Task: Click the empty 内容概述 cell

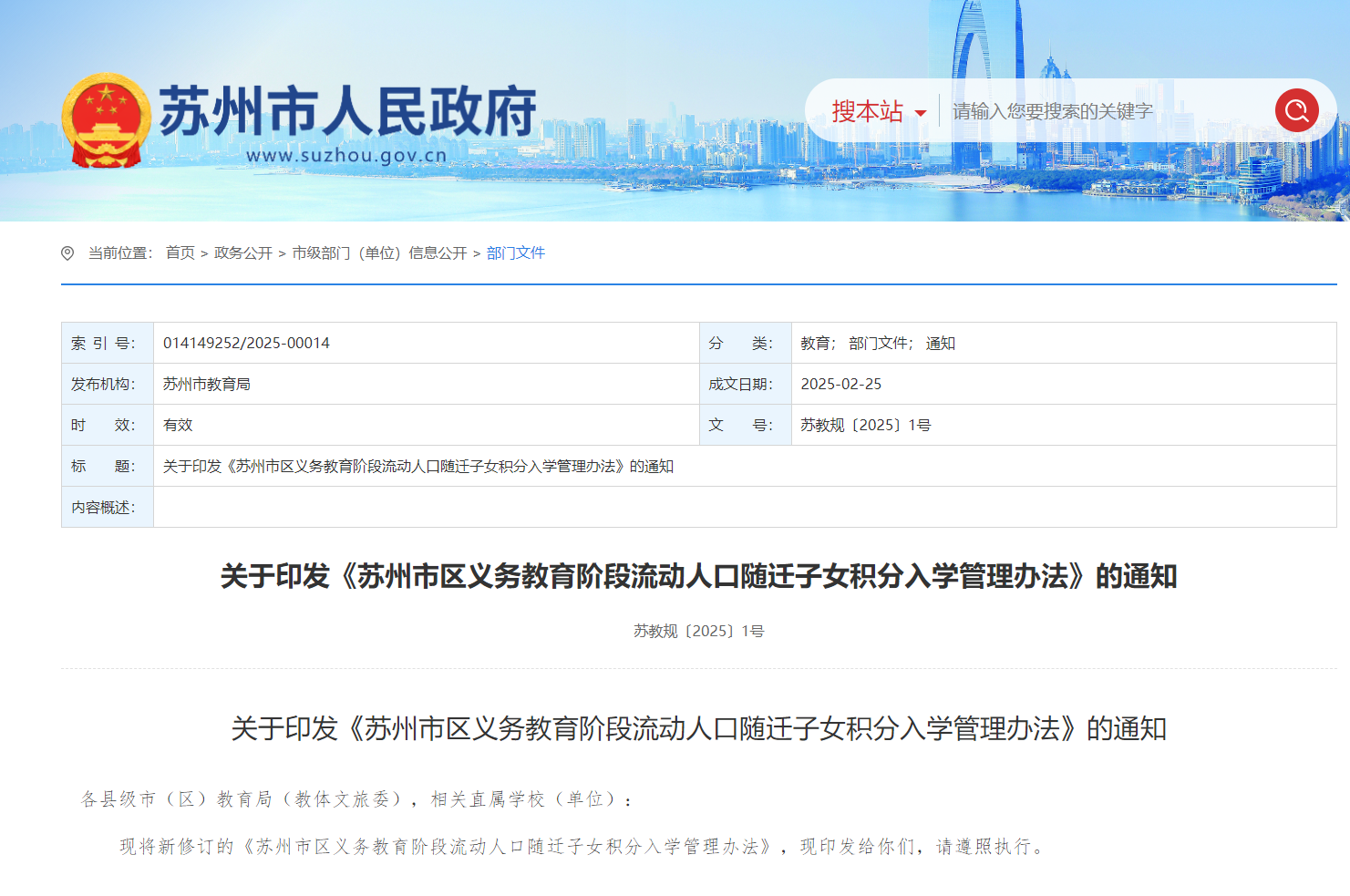Action: point(744,508)
